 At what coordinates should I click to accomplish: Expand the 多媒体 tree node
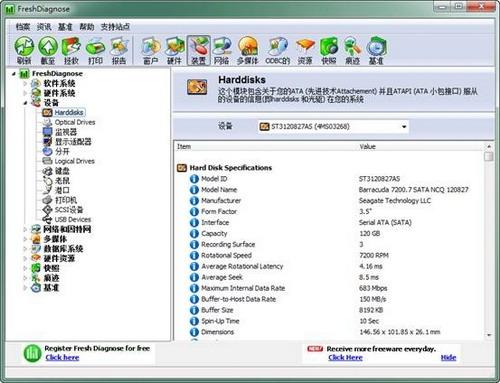pyautogui.click(x=25, y=239)
